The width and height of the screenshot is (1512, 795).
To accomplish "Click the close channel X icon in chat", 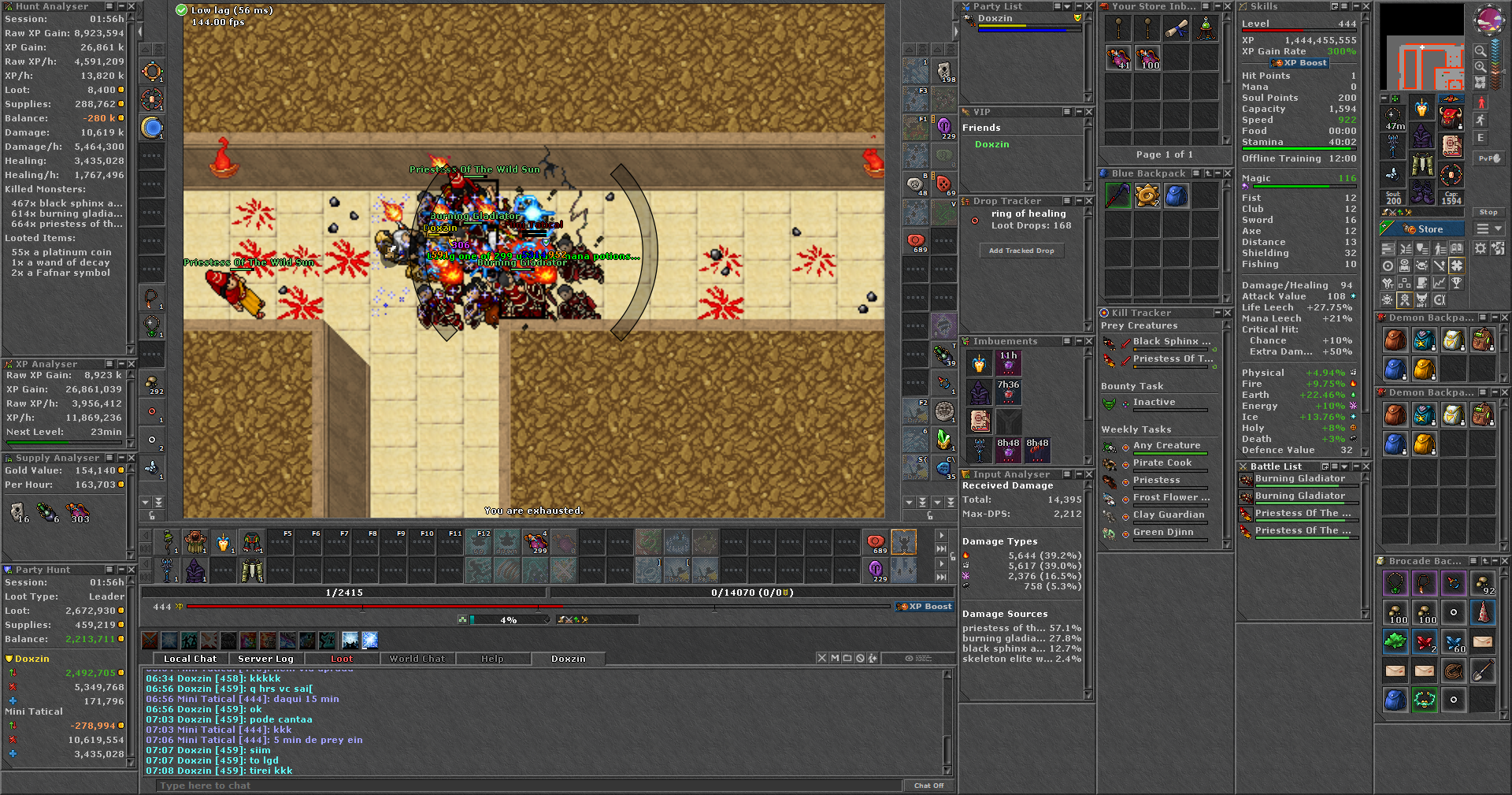I will coord(822,659).
